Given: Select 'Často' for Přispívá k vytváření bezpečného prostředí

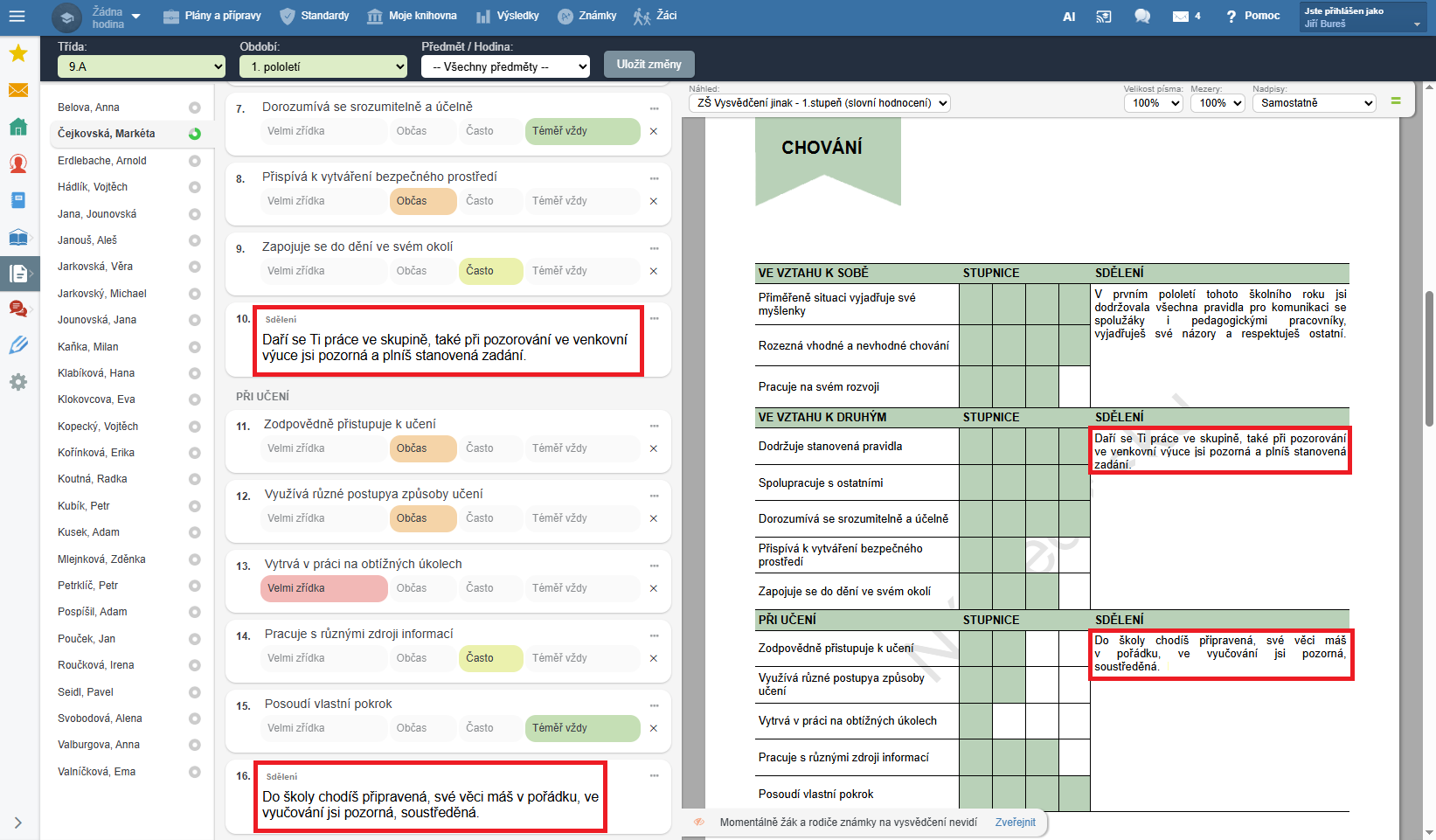Looking at the screenshot, I should click(x=479, y=201).
